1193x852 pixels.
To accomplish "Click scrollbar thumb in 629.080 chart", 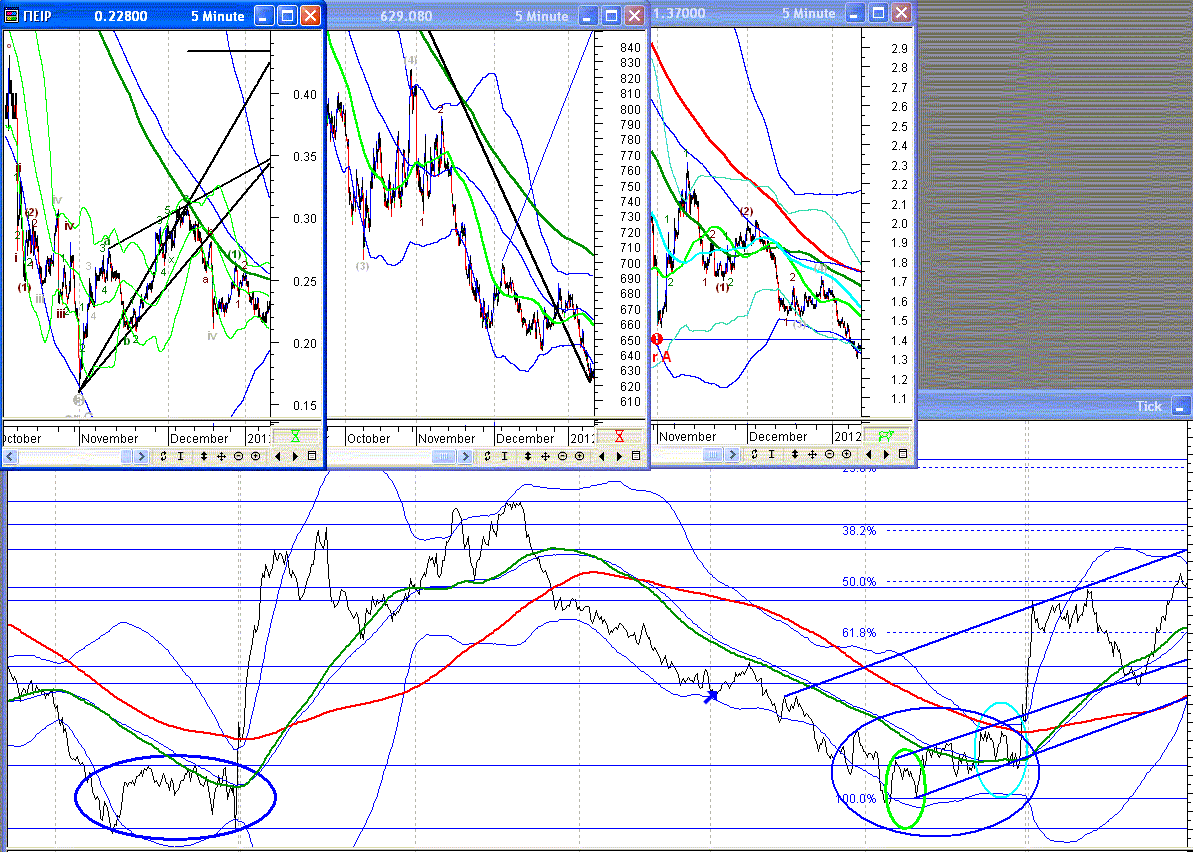I will 444,456.
